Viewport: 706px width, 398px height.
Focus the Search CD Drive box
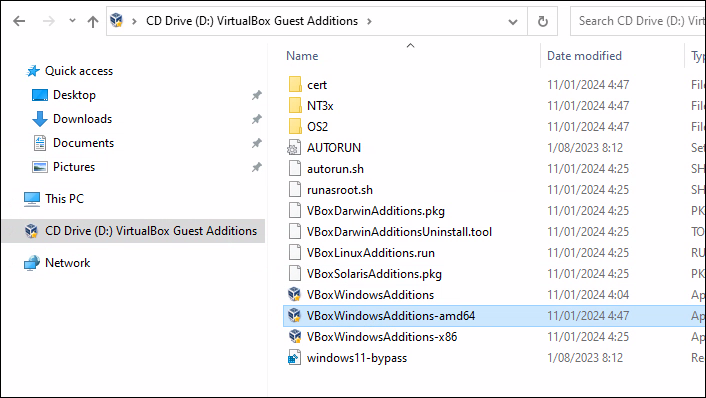[638, 21]
